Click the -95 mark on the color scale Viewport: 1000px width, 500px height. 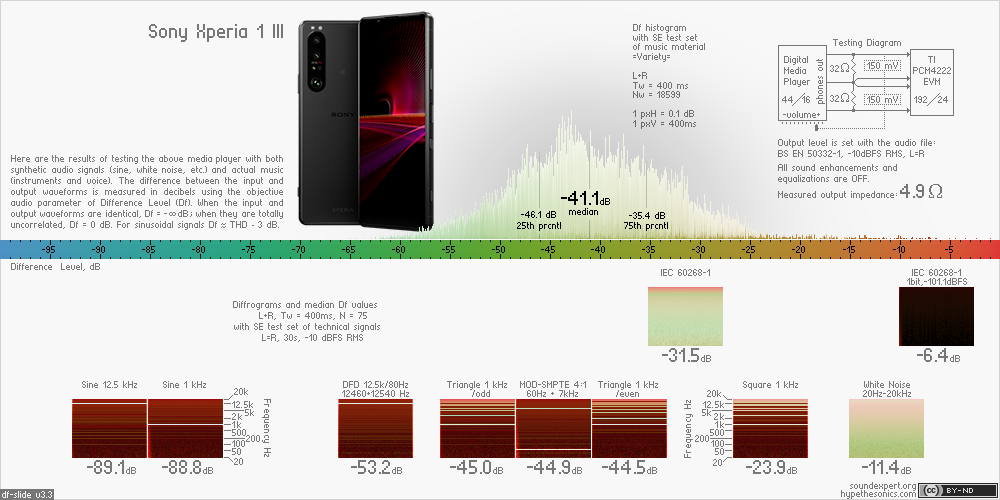[48, 249]
